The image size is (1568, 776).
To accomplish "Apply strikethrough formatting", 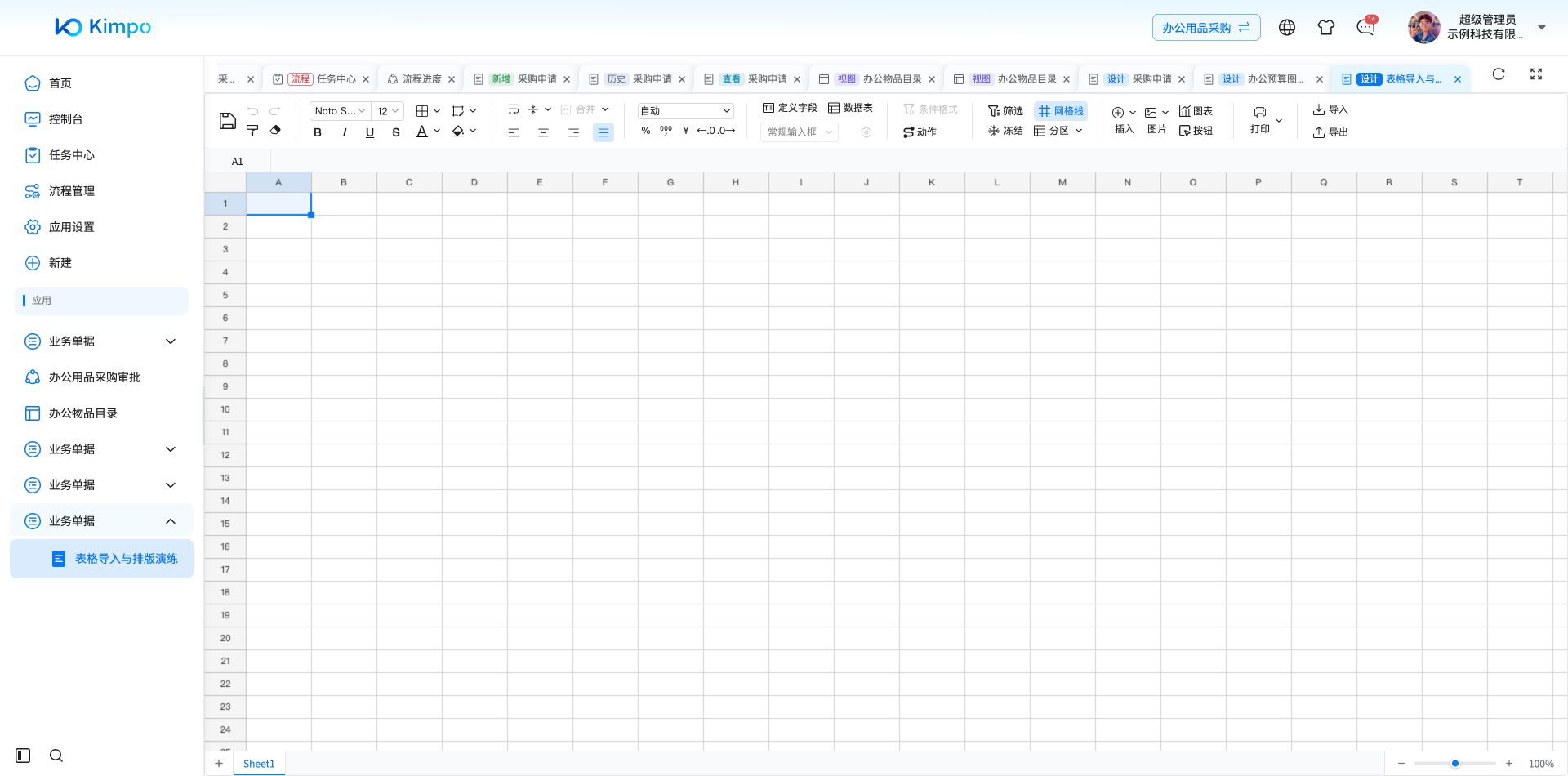I will tap(396, 132).
